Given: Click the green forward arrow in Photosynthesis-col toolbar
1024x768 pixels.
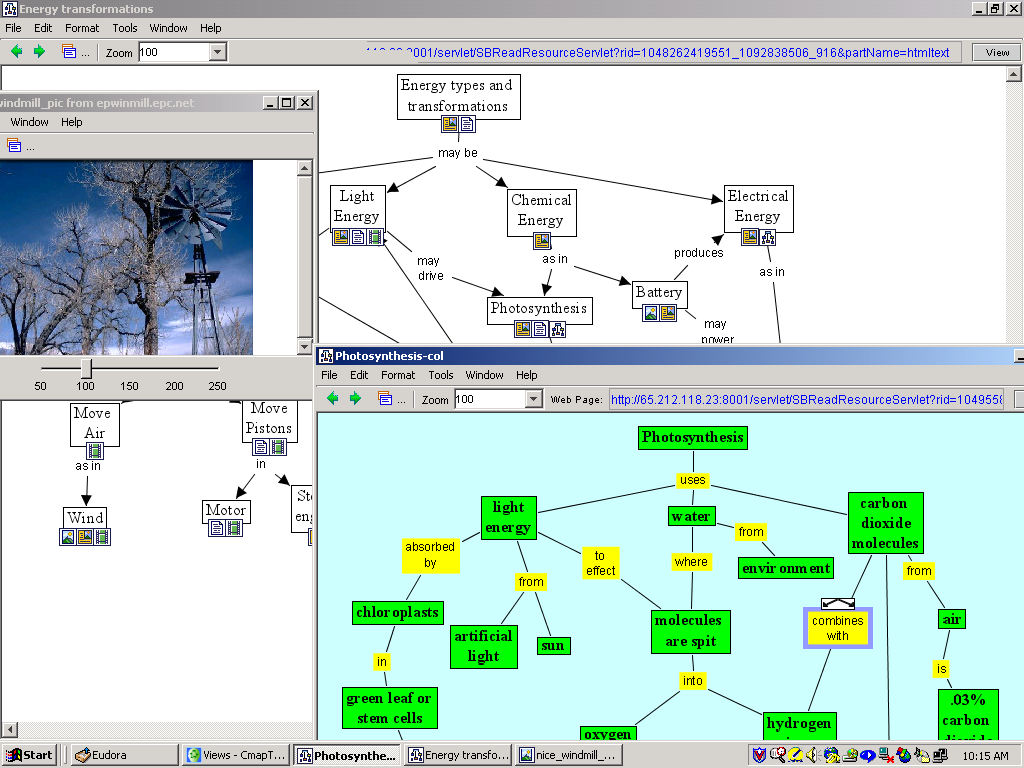Looking at the screenshot, I should click(355, 399).
